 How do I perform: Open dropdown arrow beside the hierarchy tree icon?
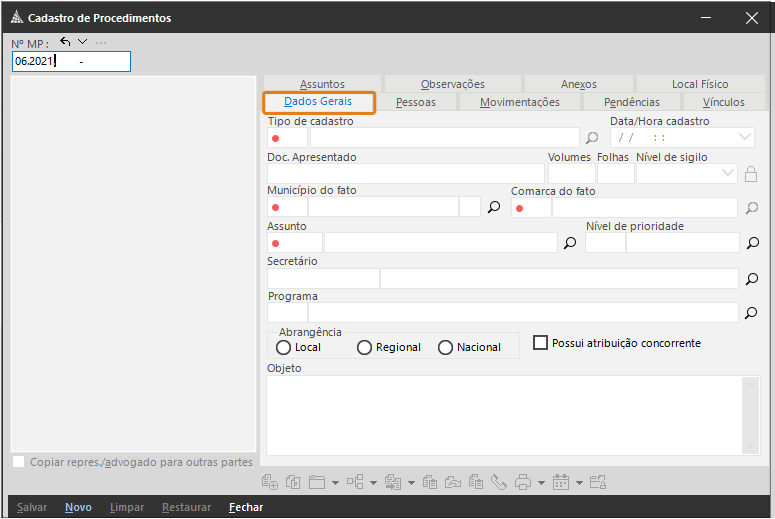tap(373, 483)
